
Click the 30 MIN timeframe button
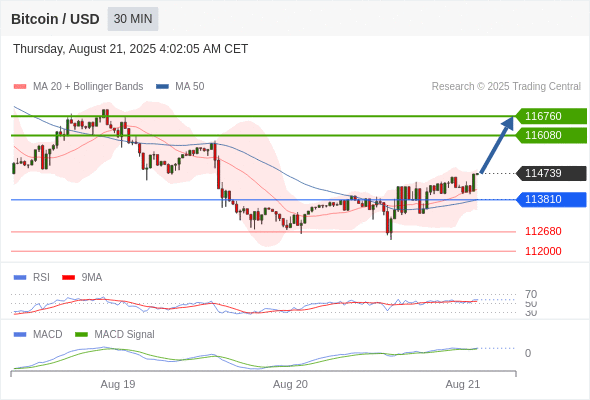pos(133,19)
